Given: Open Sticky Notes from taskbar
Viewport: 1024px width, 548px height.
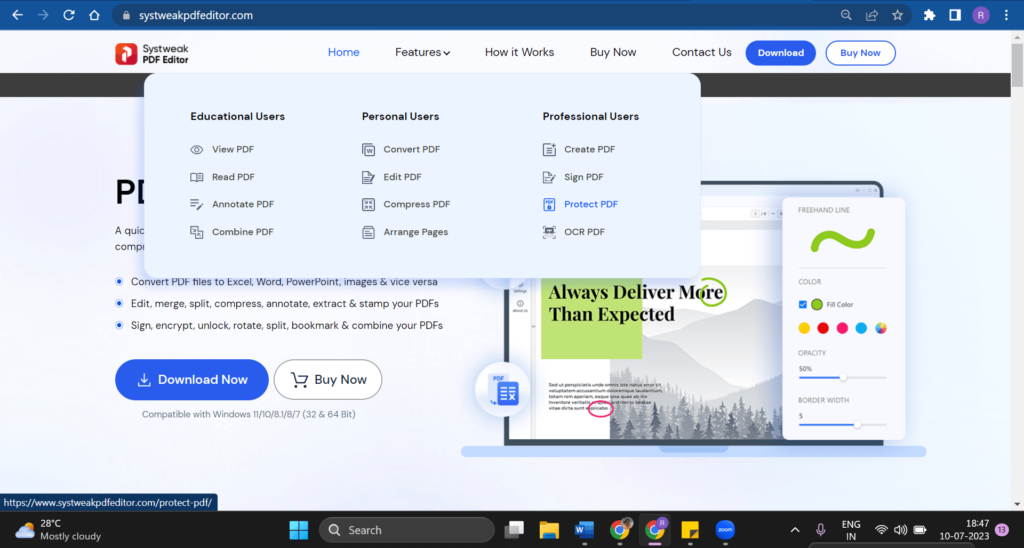Looking at the screenshot, I should [x=690, y=530].
